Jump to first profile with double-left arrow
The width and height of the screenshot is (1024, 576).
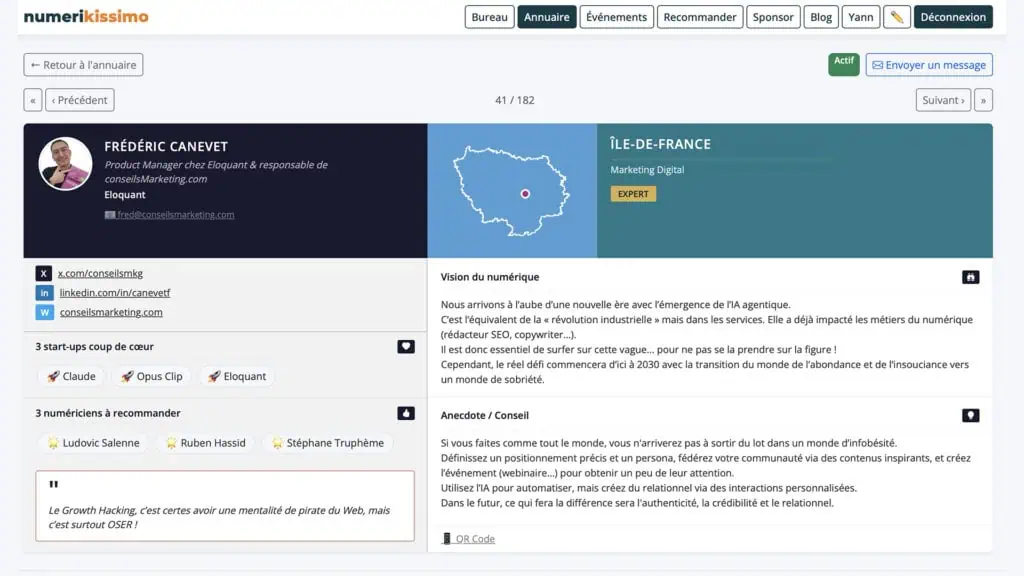tap(33, 100)
